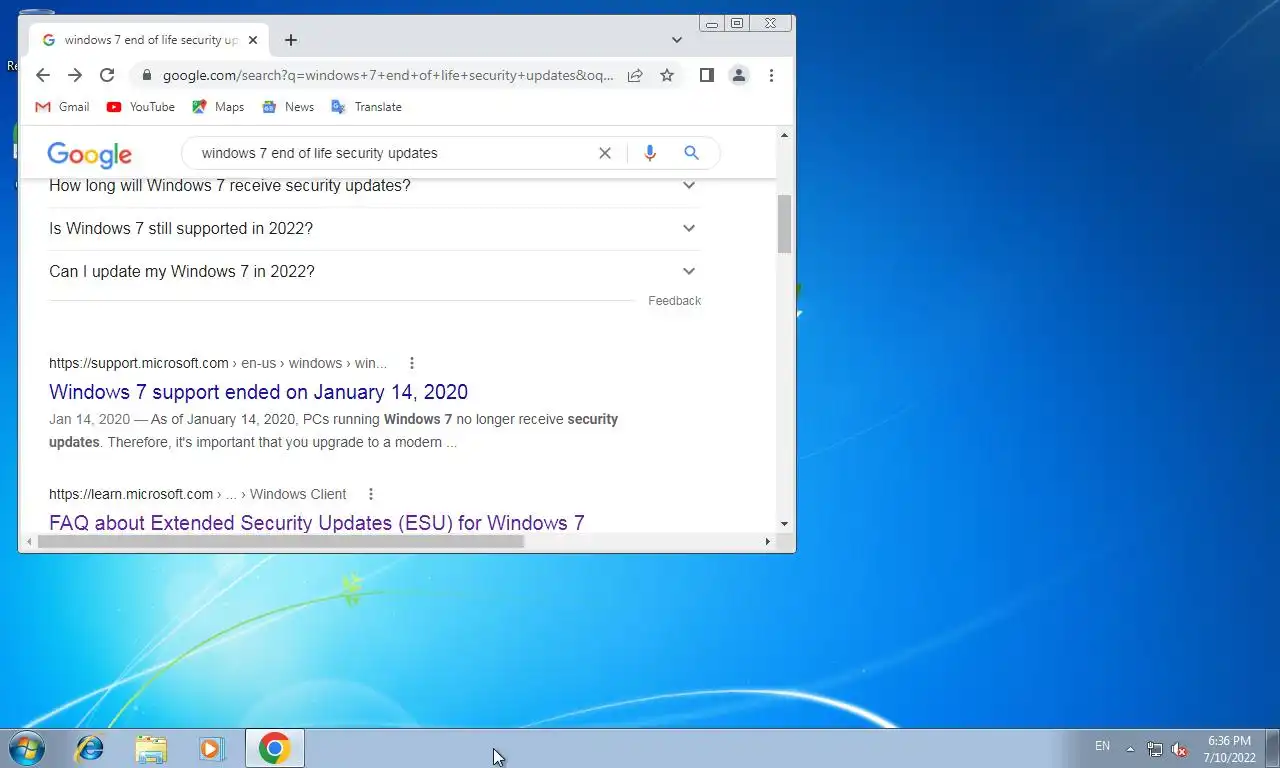The image size is (1280, 768).
Task: Open options for the learn.microsoft.com result
Action: (371, 494)
